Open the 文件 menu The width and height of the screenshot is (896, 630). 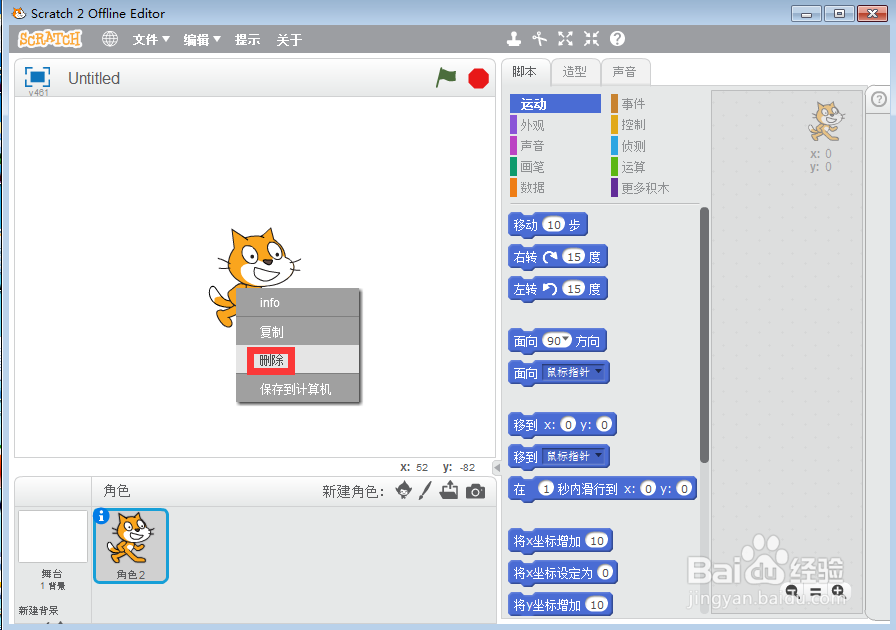point(151,39)
